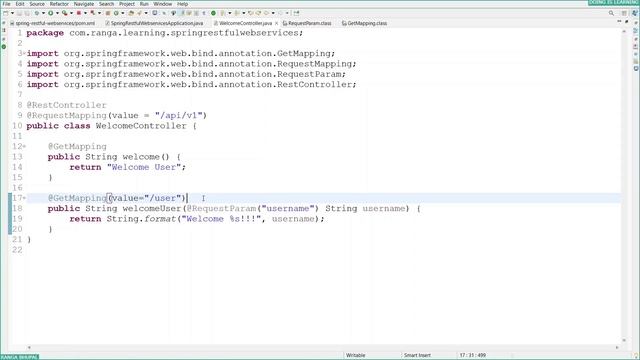
Task: Open the Help menu
Action: click(x=182, y=4)
